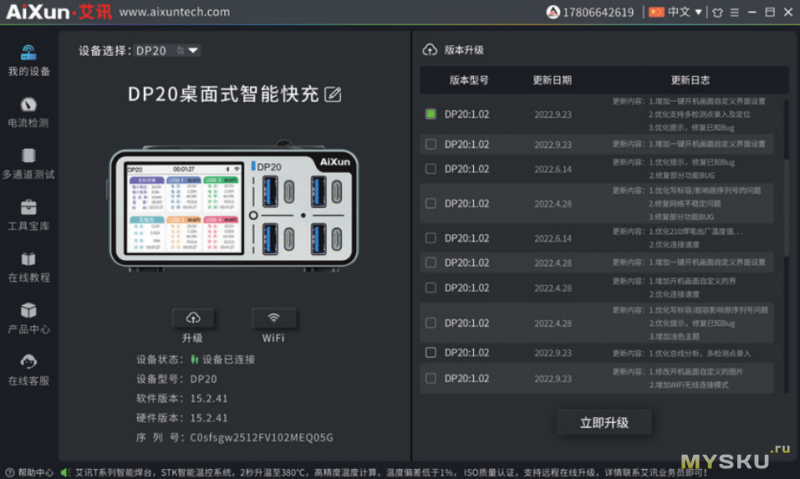800x479 pixels.
Task: Expand the 设备选择 DP20 dropdown
Action: 192,50
